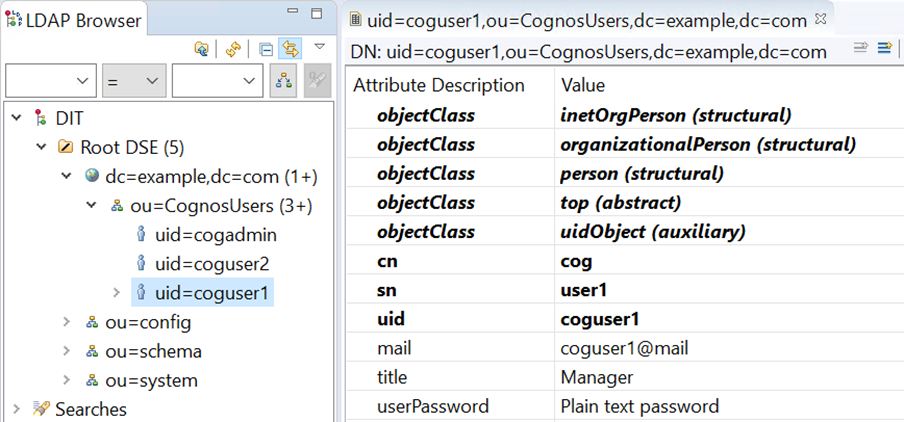Select the LDAP Browser tab

[74, 21]
